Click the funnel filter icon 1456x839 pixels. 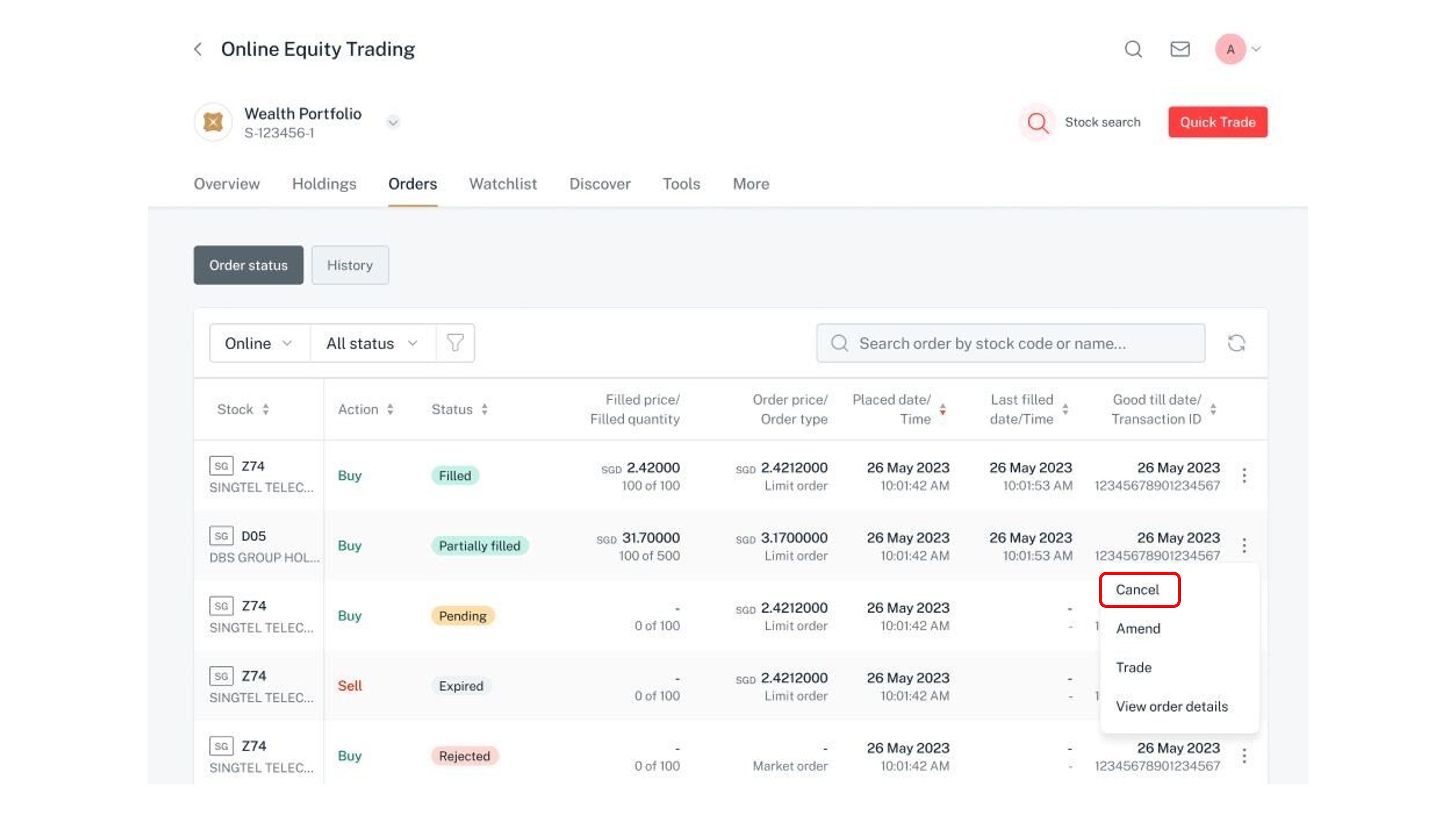(455, 343)
